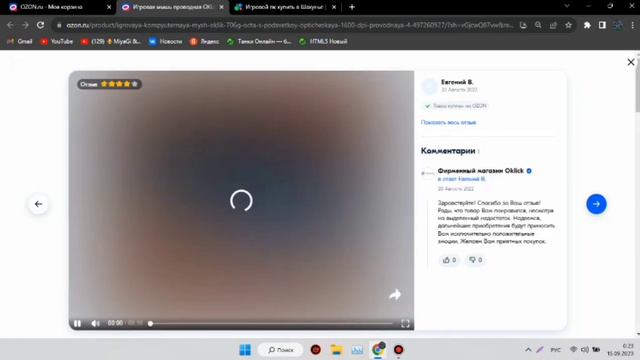This screenshot has height=360, width=640.
Task: Open the video in fullscreen mode
Action: [405, 324]
